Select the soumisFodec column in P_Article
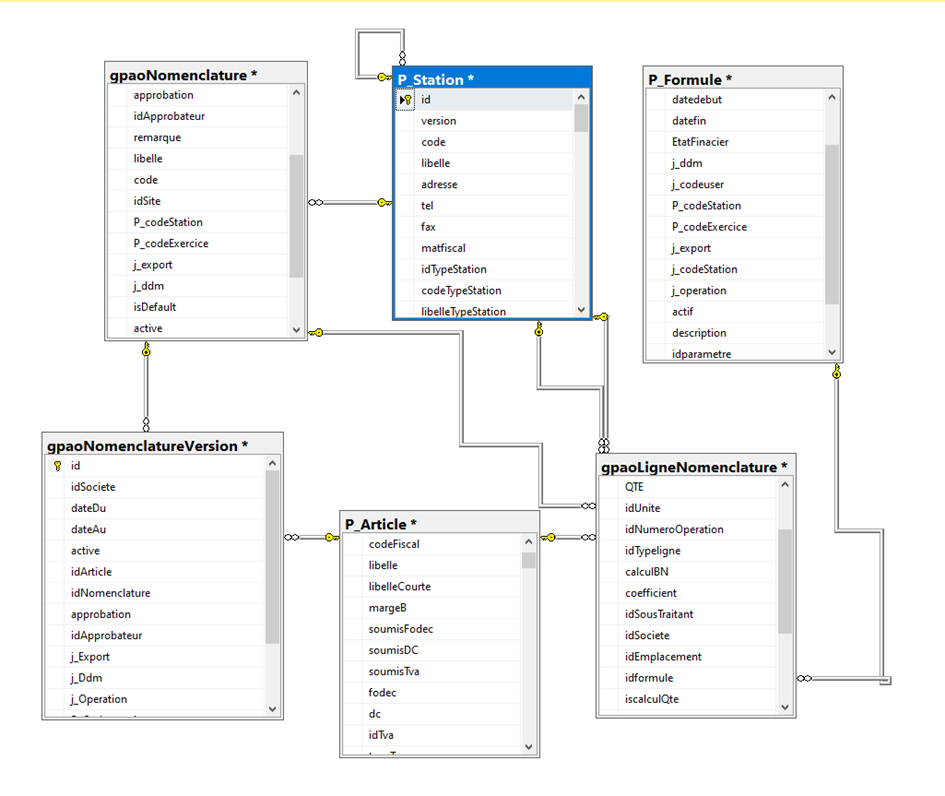Screen dimensions: 945x796 (401, 629)
